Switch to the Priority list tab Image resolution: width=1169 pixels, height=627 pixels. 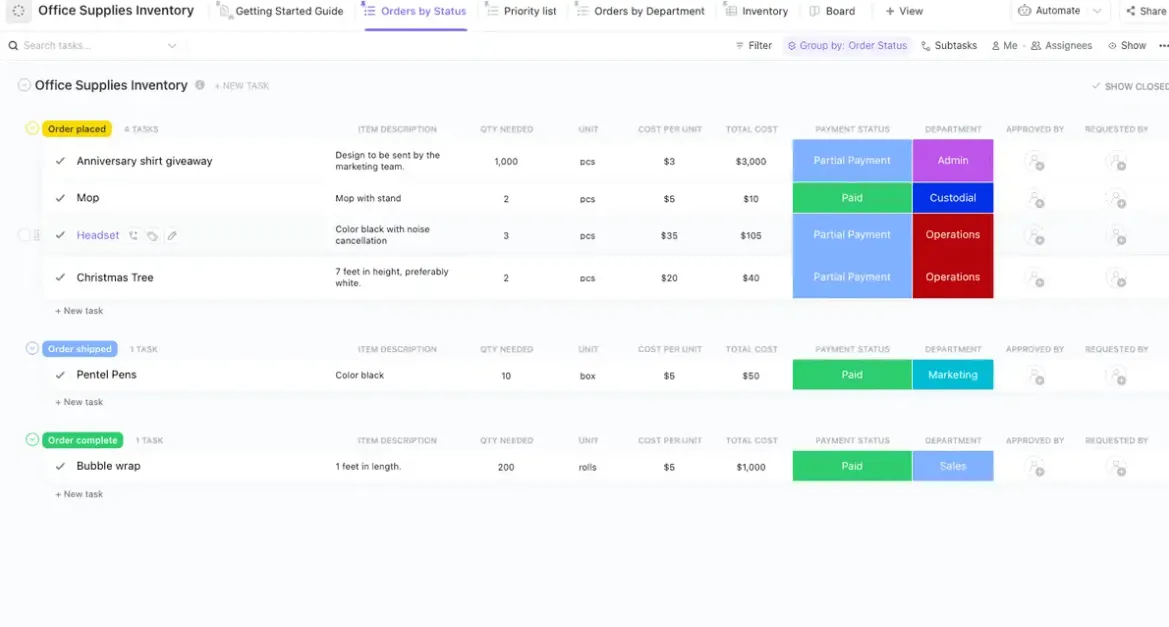click(x=522, y=11)
